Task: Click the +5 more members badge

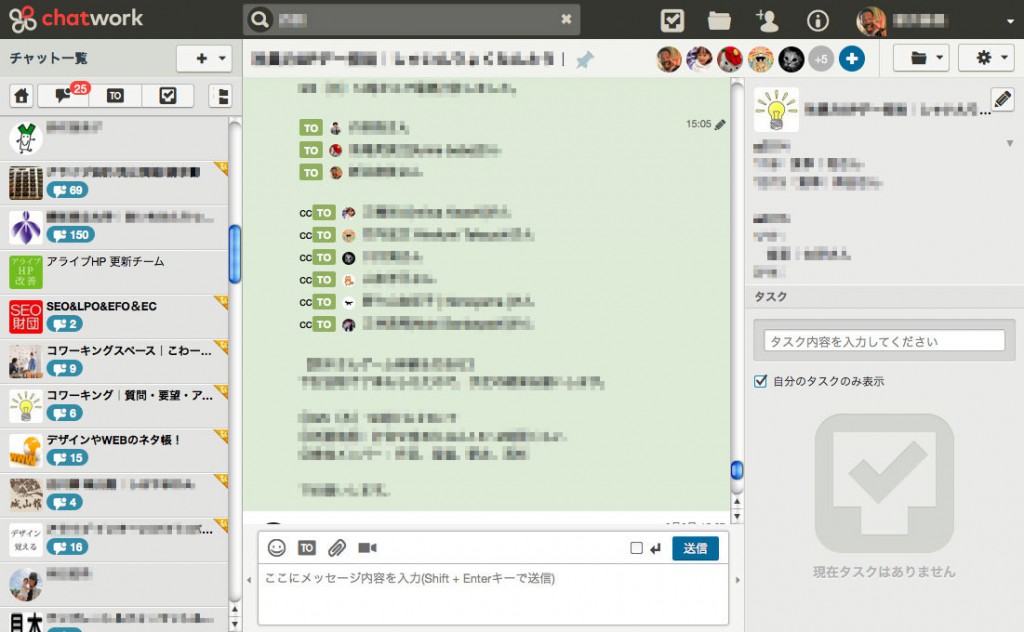Action: tap(821, 59)
